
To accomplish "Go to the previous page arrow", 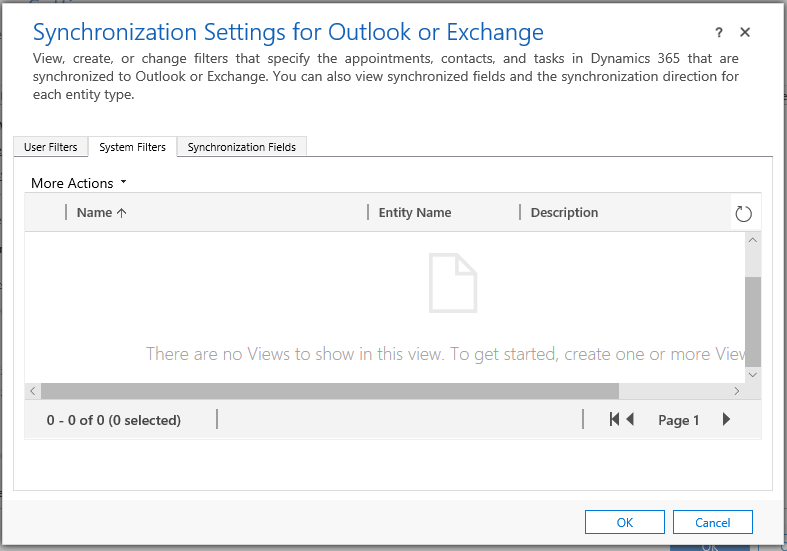I will 630,419.
